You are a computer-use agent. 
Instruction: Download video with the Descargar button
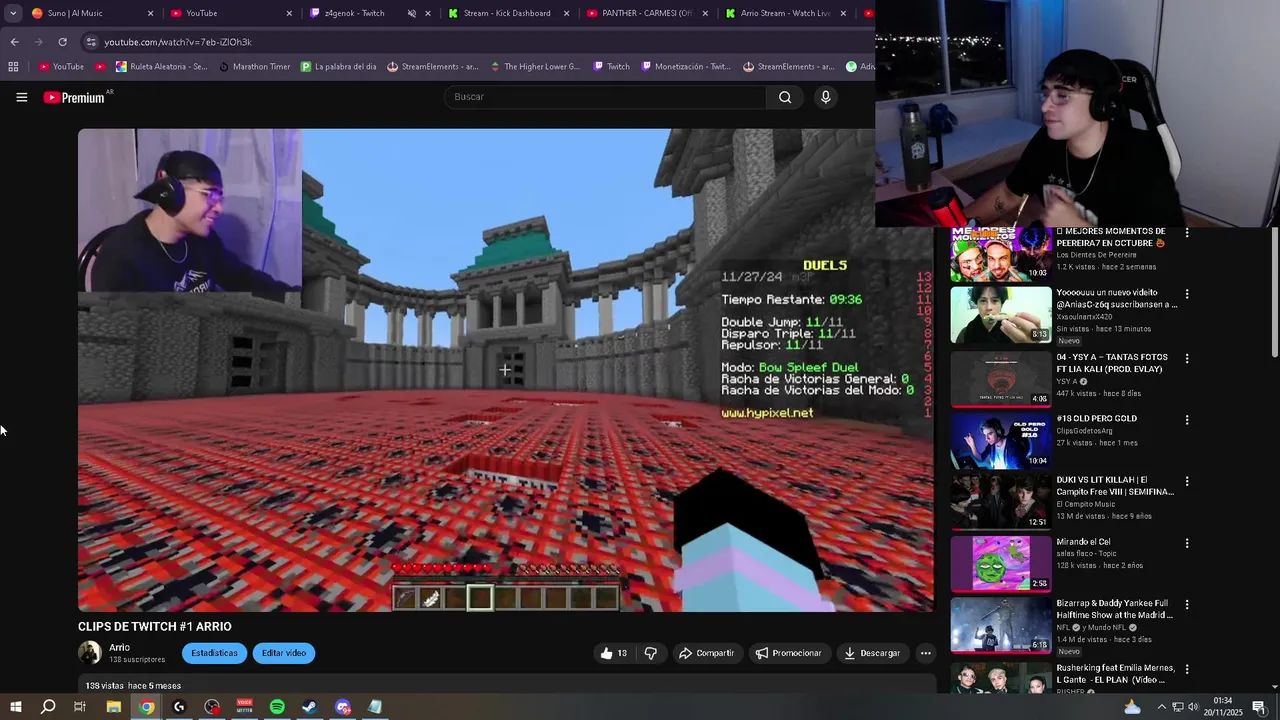(x=872, y=653)
